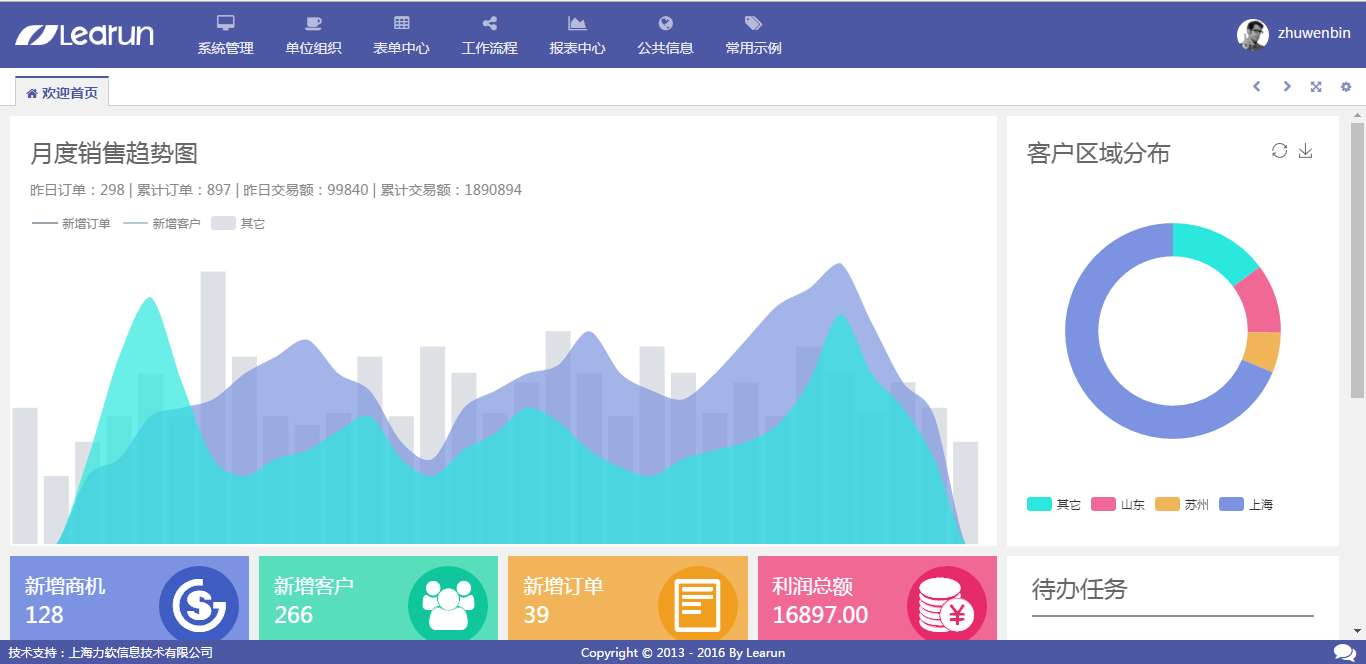1366x664 pixels.
Task: Click the 客户区域分布 panel title
Action: pos(1098,153)
